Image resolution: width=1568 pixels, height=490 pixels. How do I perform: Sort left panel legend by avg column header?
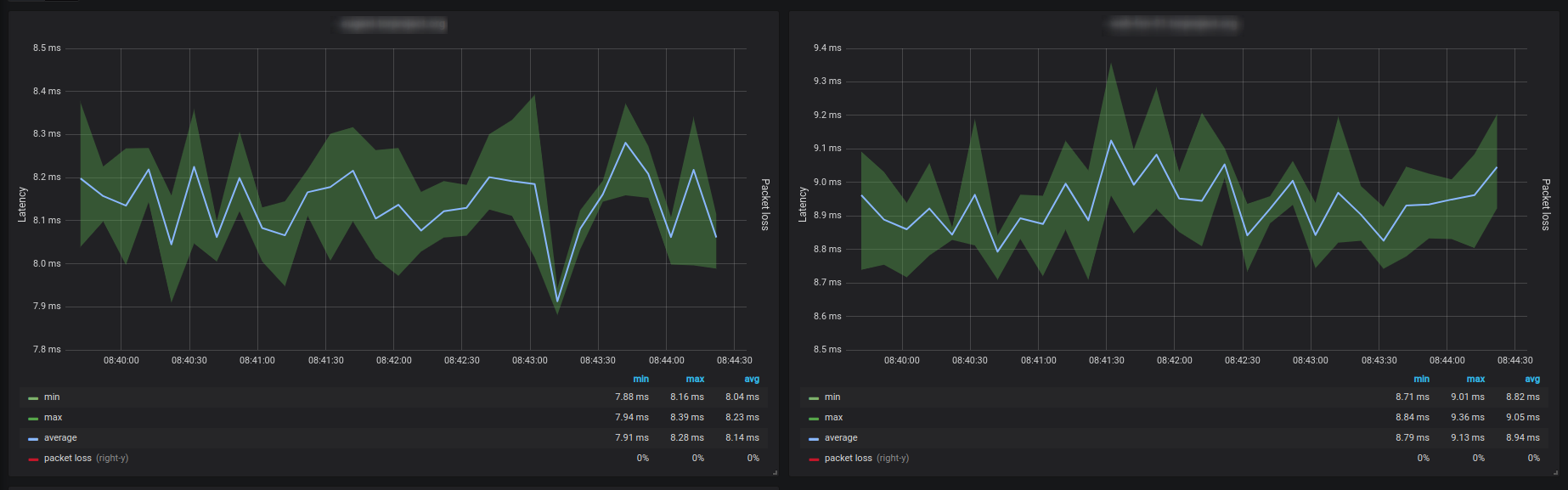(752, 379)
